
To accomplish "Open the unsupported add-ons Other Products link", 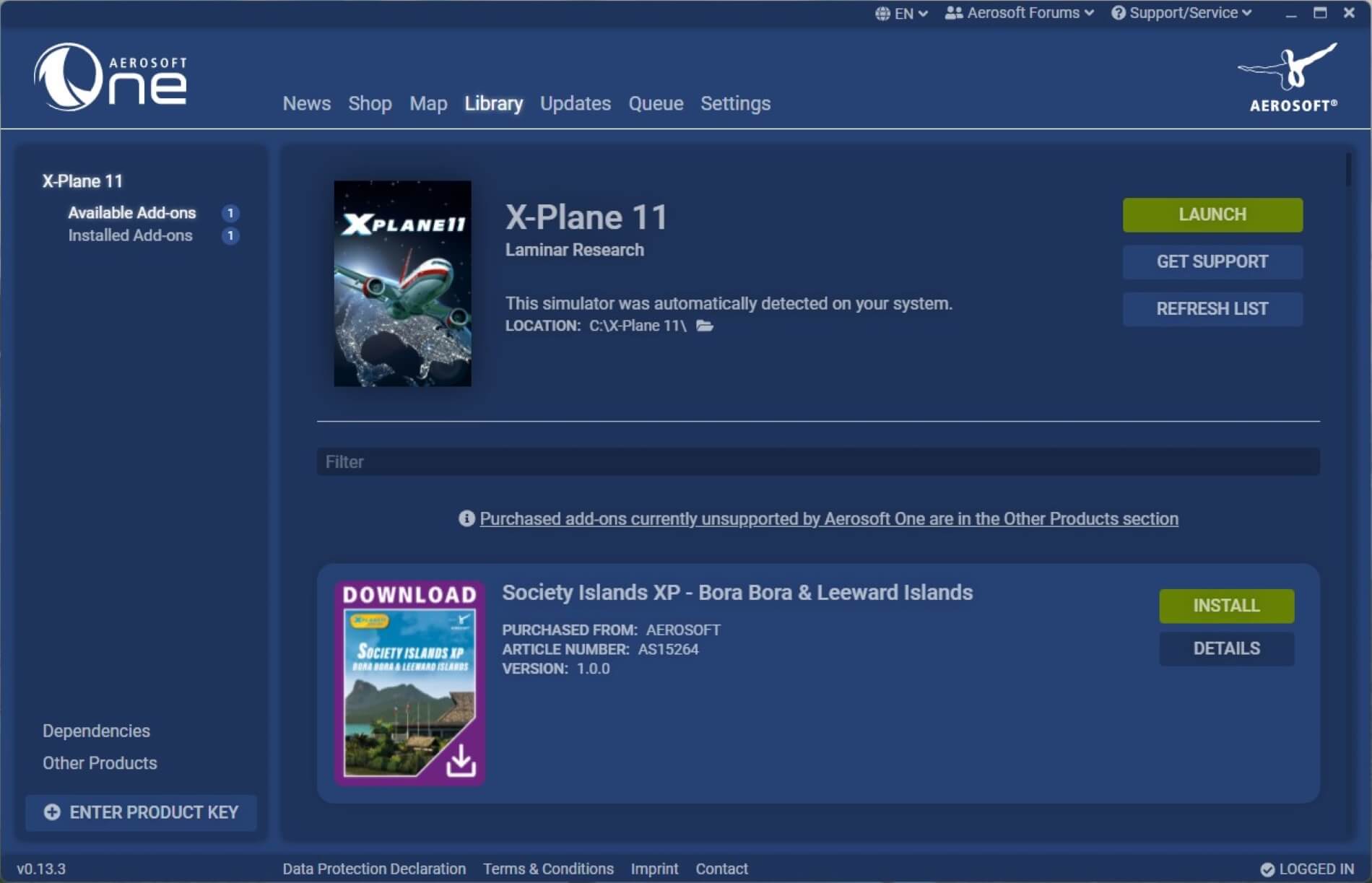I will coord(828,518).
